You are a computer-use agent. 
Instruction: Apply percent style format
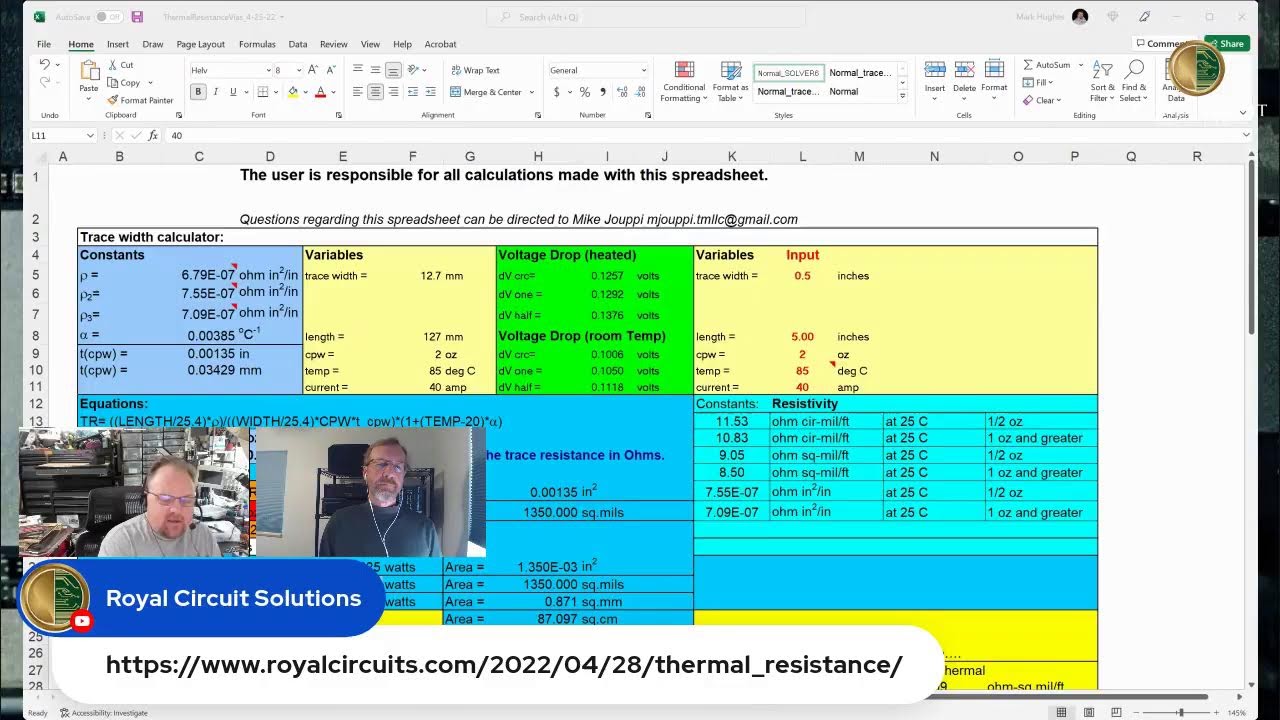point(585,92)
